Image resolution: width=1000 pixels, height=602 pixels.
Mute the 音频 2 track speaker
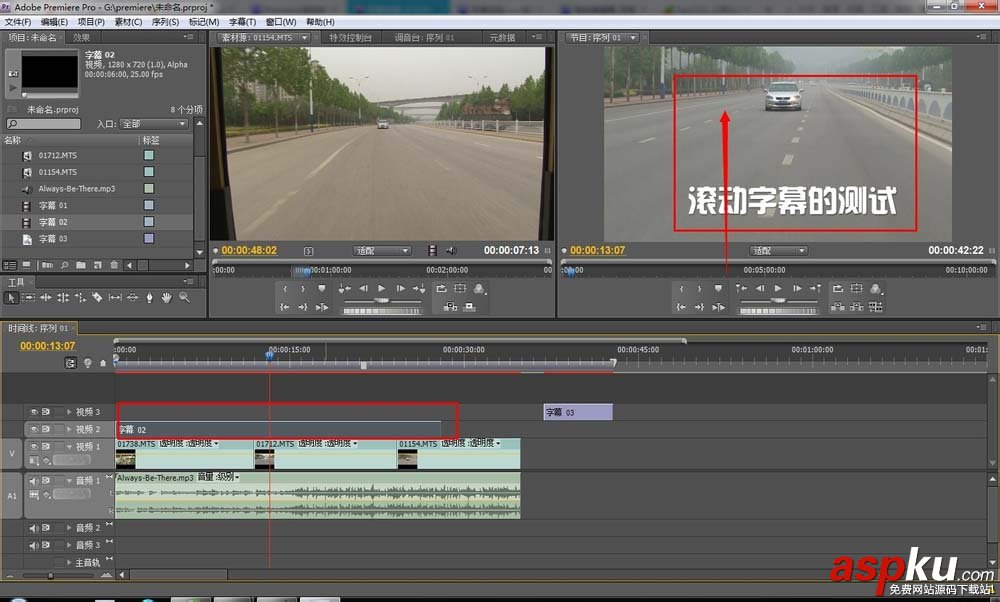(34, 528)
